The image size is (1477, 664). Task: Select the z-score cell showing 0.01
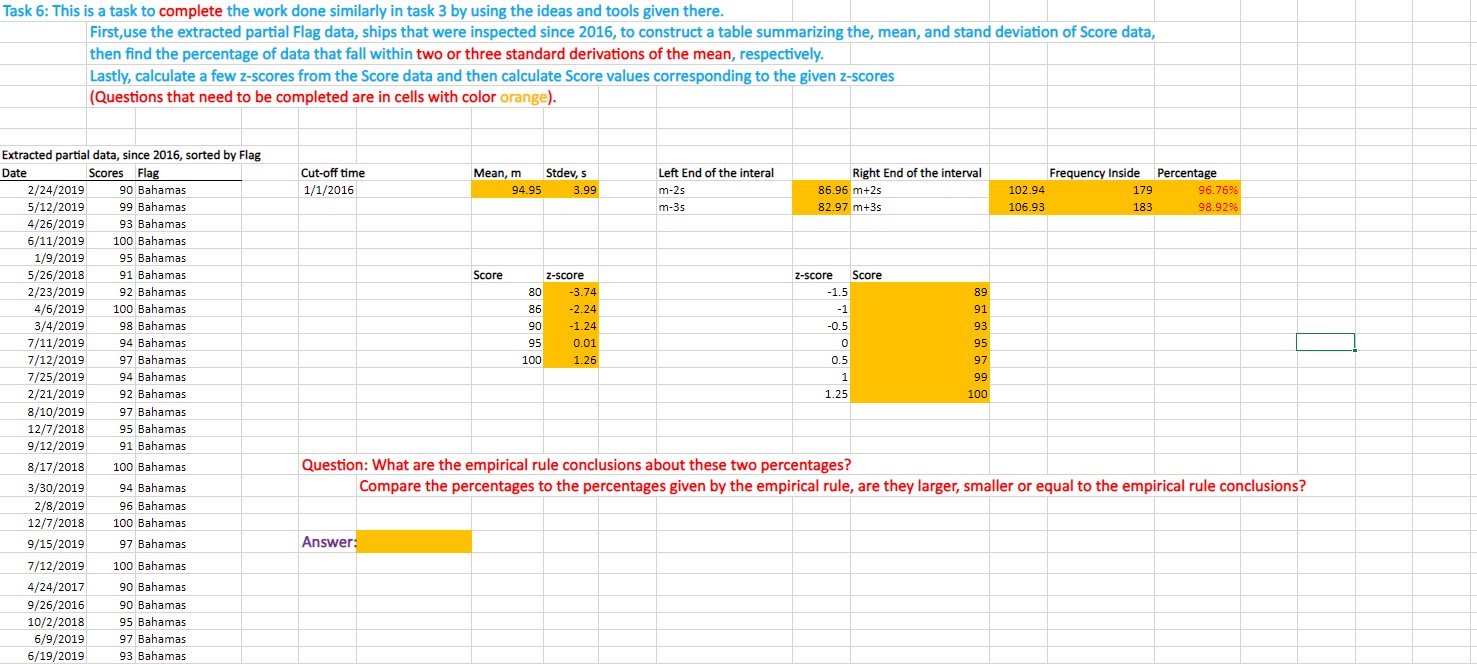tap(571, 343)
